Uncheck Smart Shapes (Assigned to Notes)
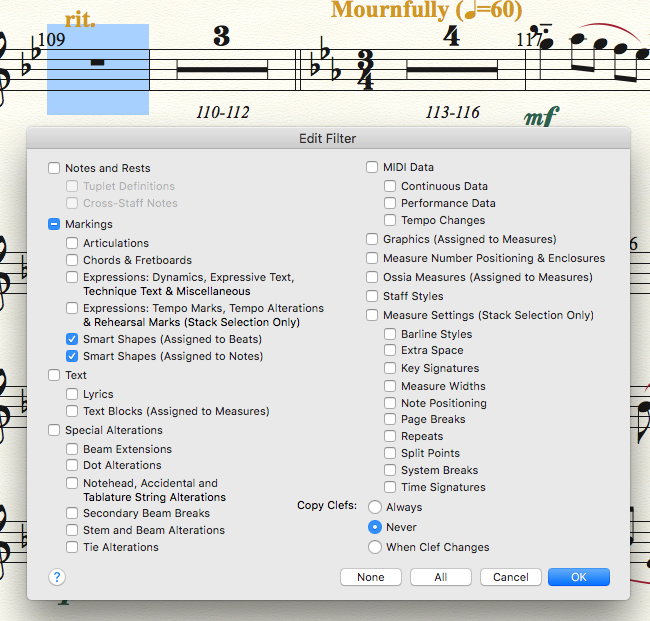Viewport: 650px width, 621px height. [x=72, y=356]
